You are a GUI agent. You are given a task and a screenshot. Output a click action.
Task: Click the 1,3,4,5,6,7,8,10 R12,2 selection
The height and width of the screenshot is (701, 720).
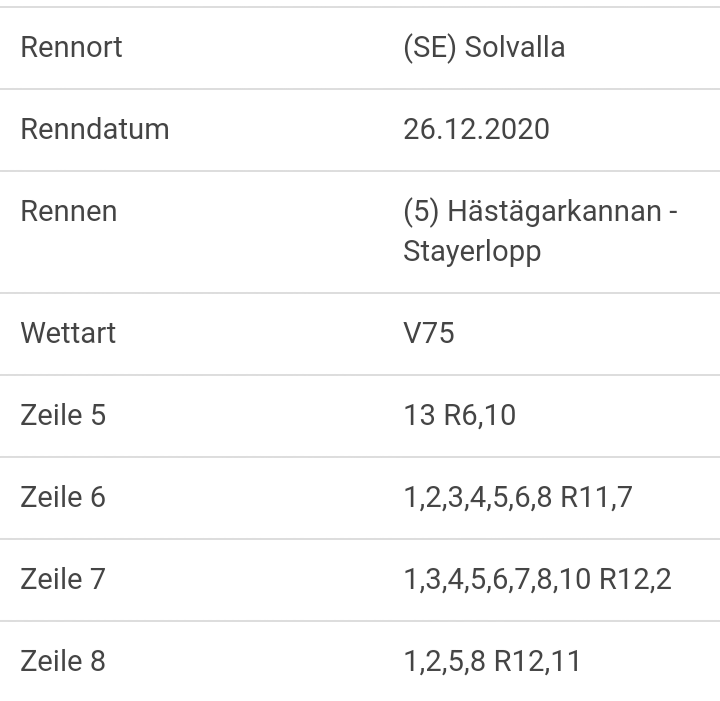point(538,579)
